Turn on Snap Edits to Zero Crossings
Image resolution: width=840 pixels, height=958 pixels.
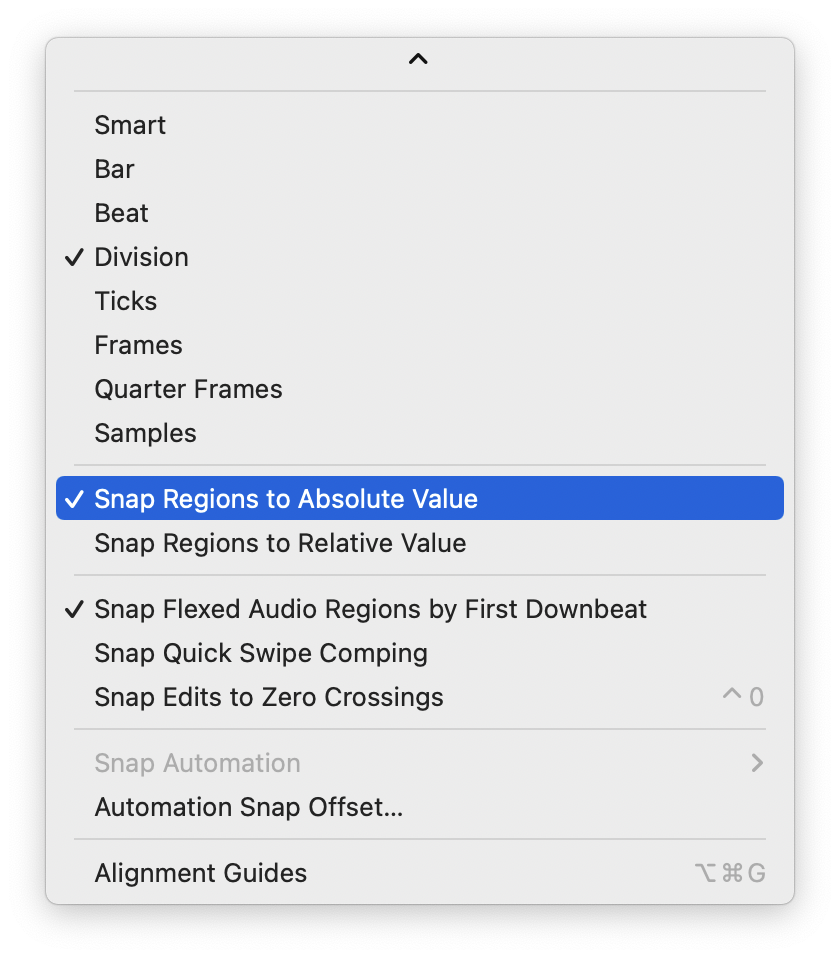click(x=269, y=697)
